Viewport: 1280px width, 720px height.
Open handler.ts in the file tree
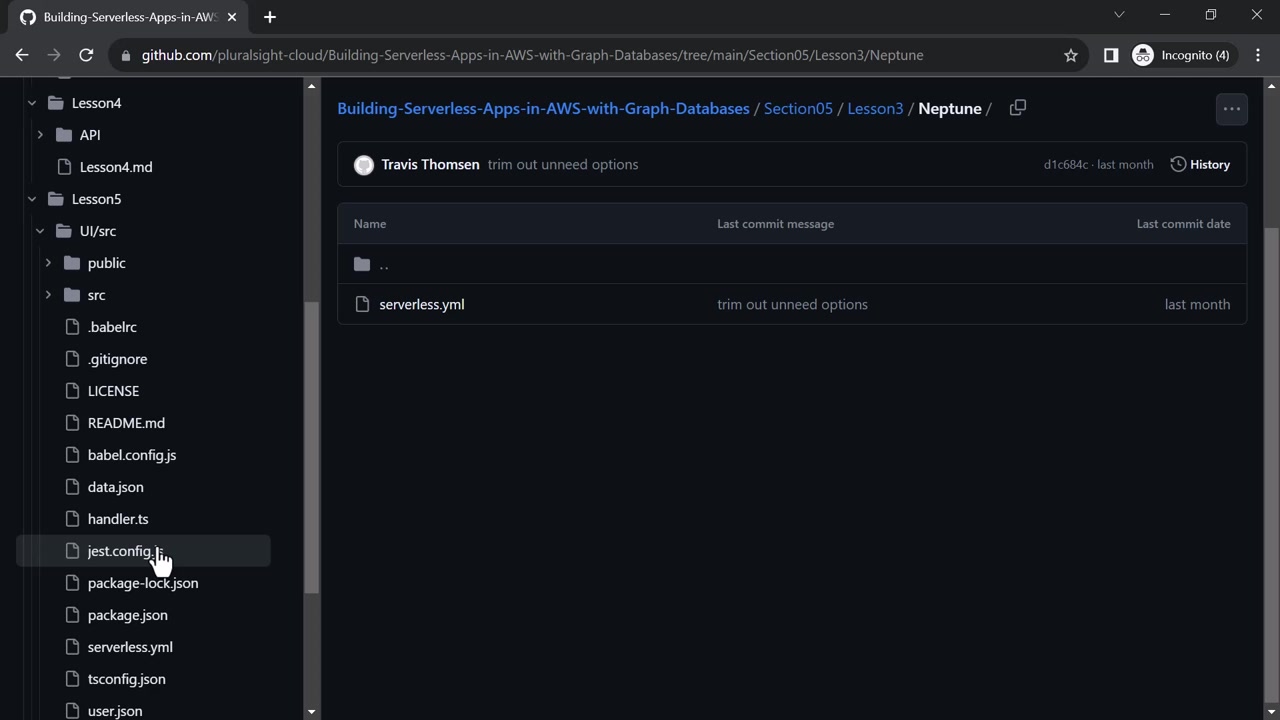tap(118, 519)
